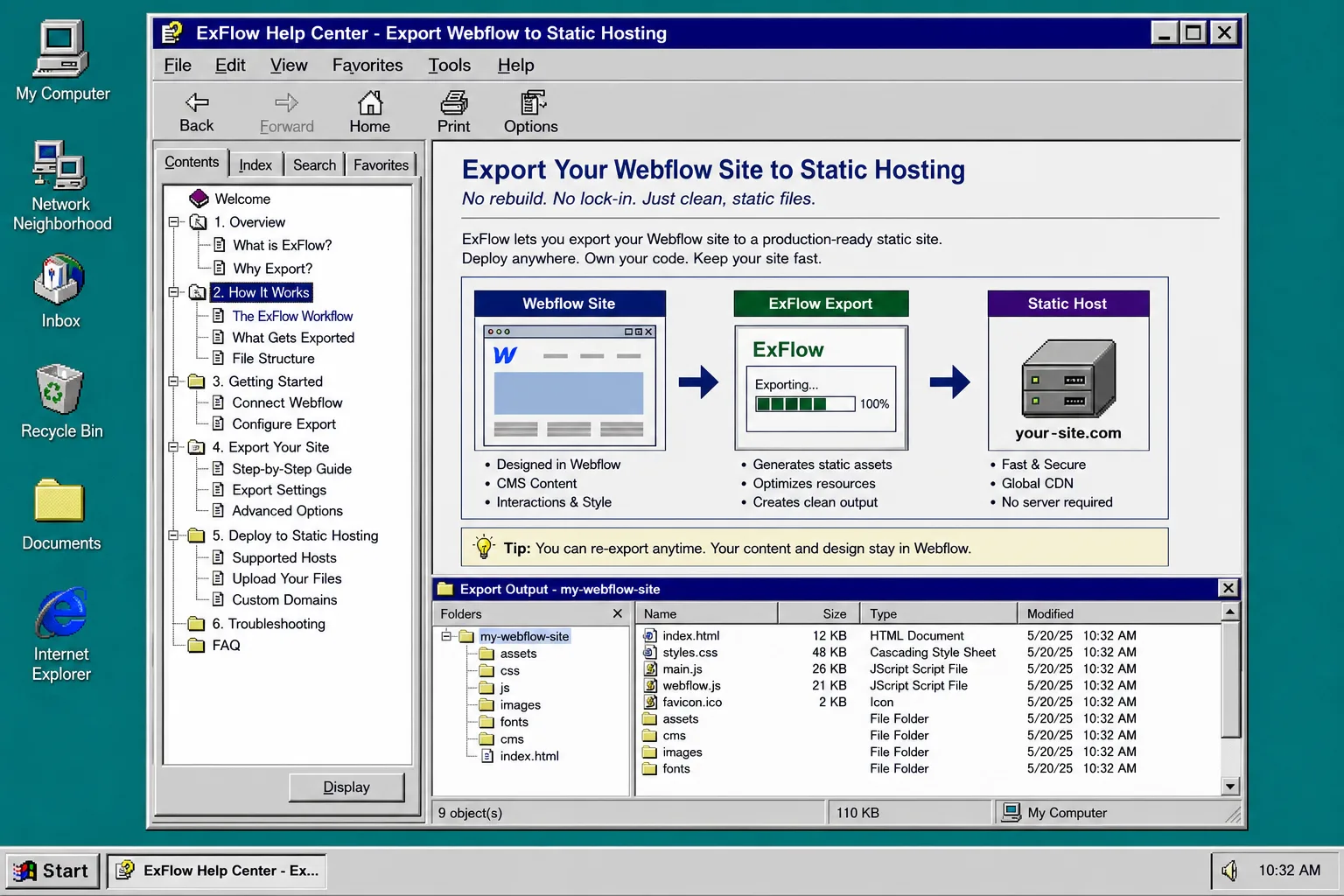The height and width of the screenshot is (896, 1344).
Task: Click the Welcome book icon in Contents
Action: [199, 199]
